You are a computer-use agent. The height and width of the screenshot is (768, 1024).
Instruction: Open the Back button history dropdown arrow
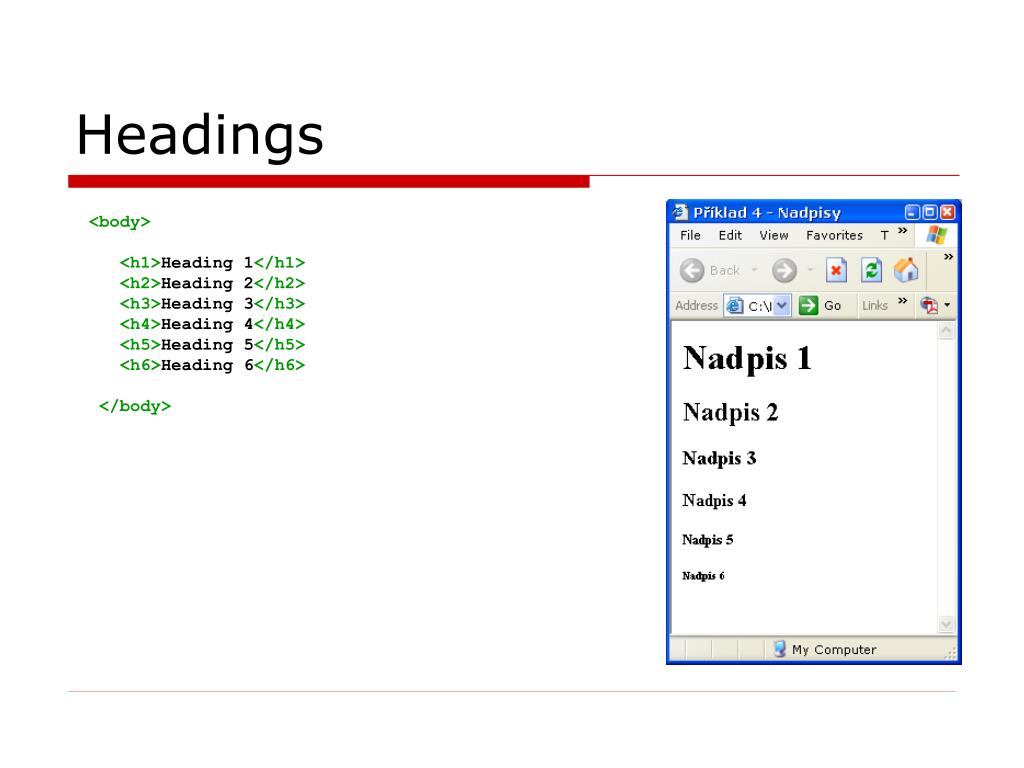pyautogui.click(x=754, y=270)
